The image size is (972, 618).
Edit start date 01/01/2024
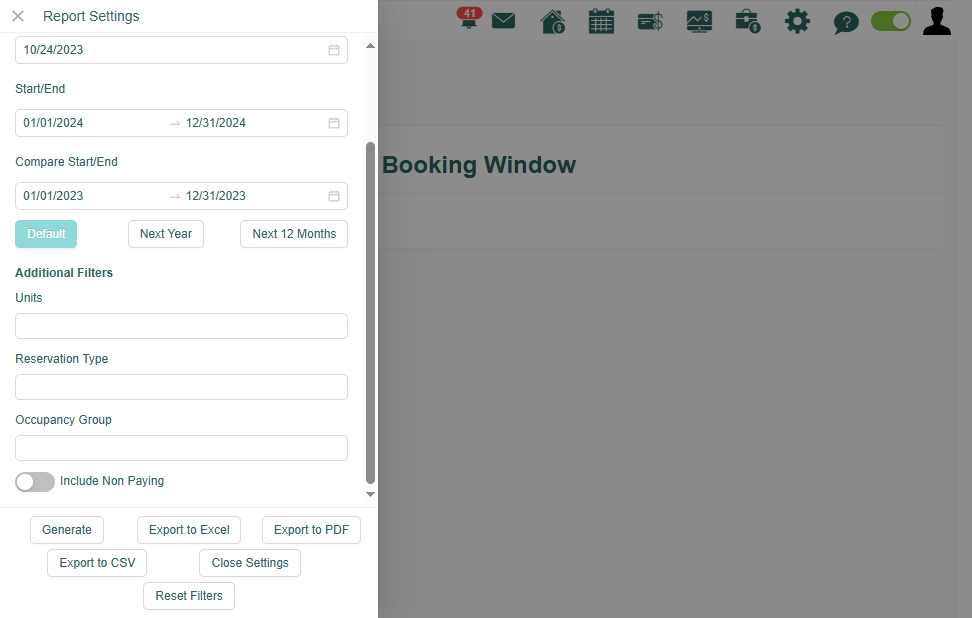point(53,123)
